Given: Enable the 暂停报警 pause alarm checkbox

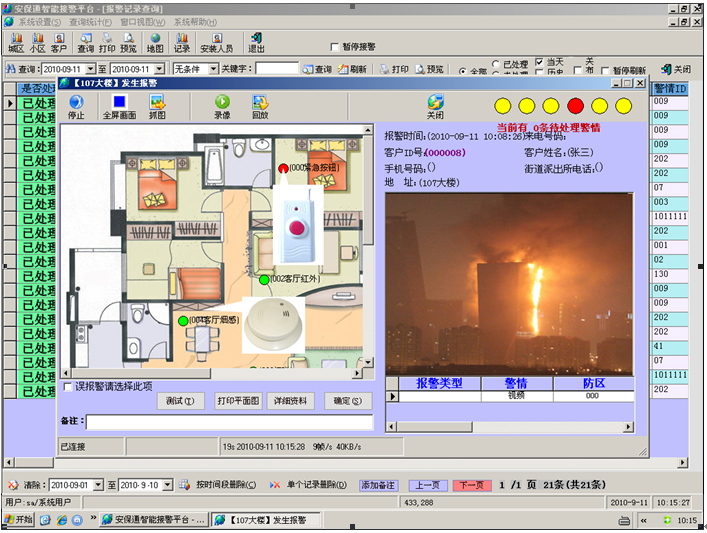Looking at the screenshot, I should 336,46.
